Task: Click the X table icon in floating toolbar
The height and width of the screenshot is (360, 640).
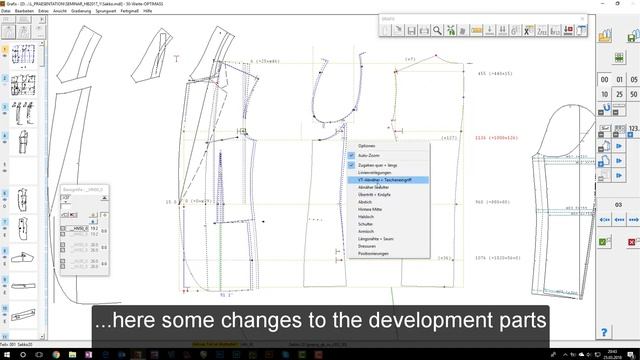Action: (529, 31)
